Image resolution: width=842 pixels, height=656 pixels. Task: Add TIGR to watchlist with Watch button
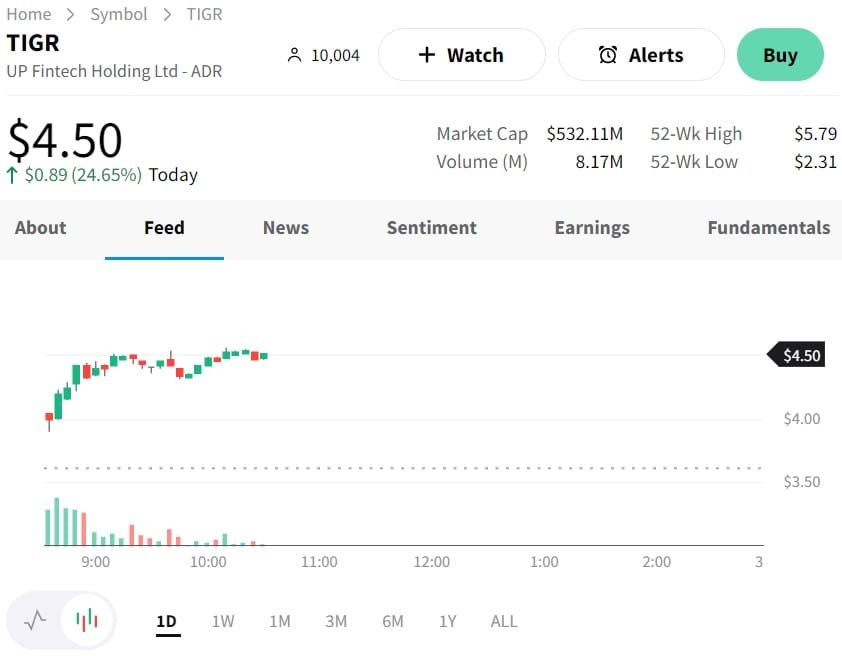click(461, 55)
